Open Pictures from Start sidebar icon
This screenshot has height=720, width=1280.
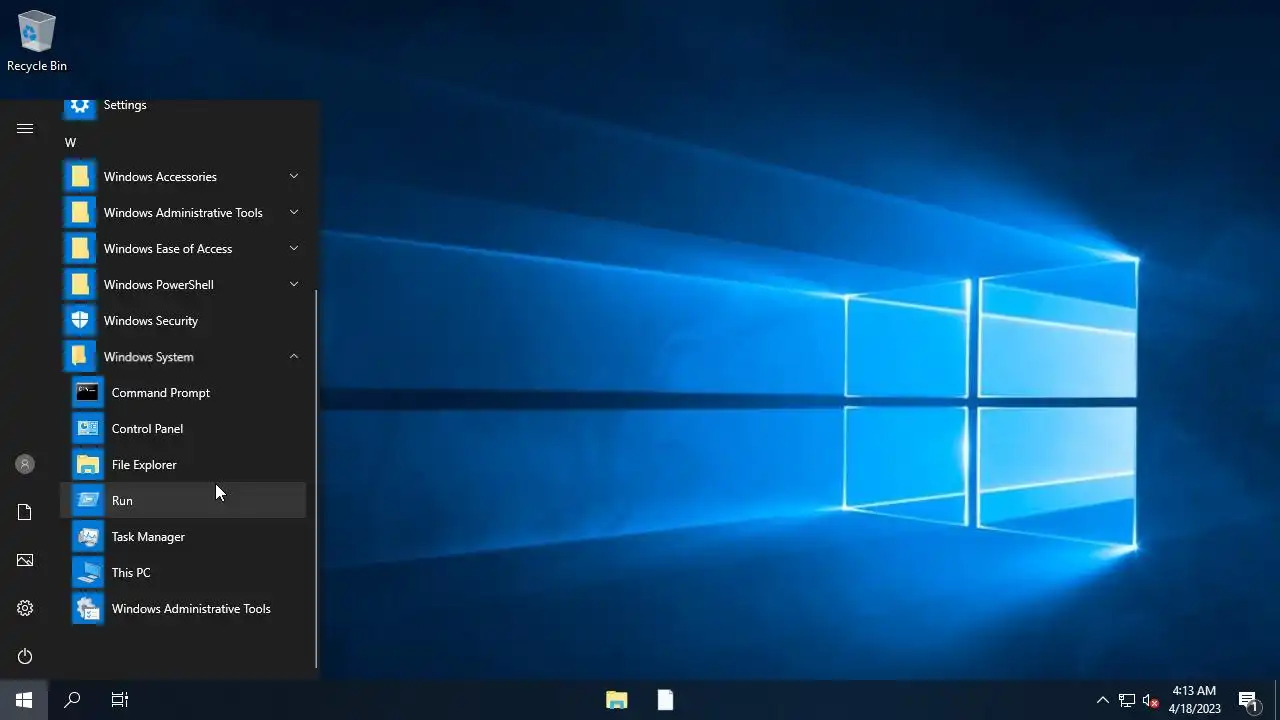point(25,560)
